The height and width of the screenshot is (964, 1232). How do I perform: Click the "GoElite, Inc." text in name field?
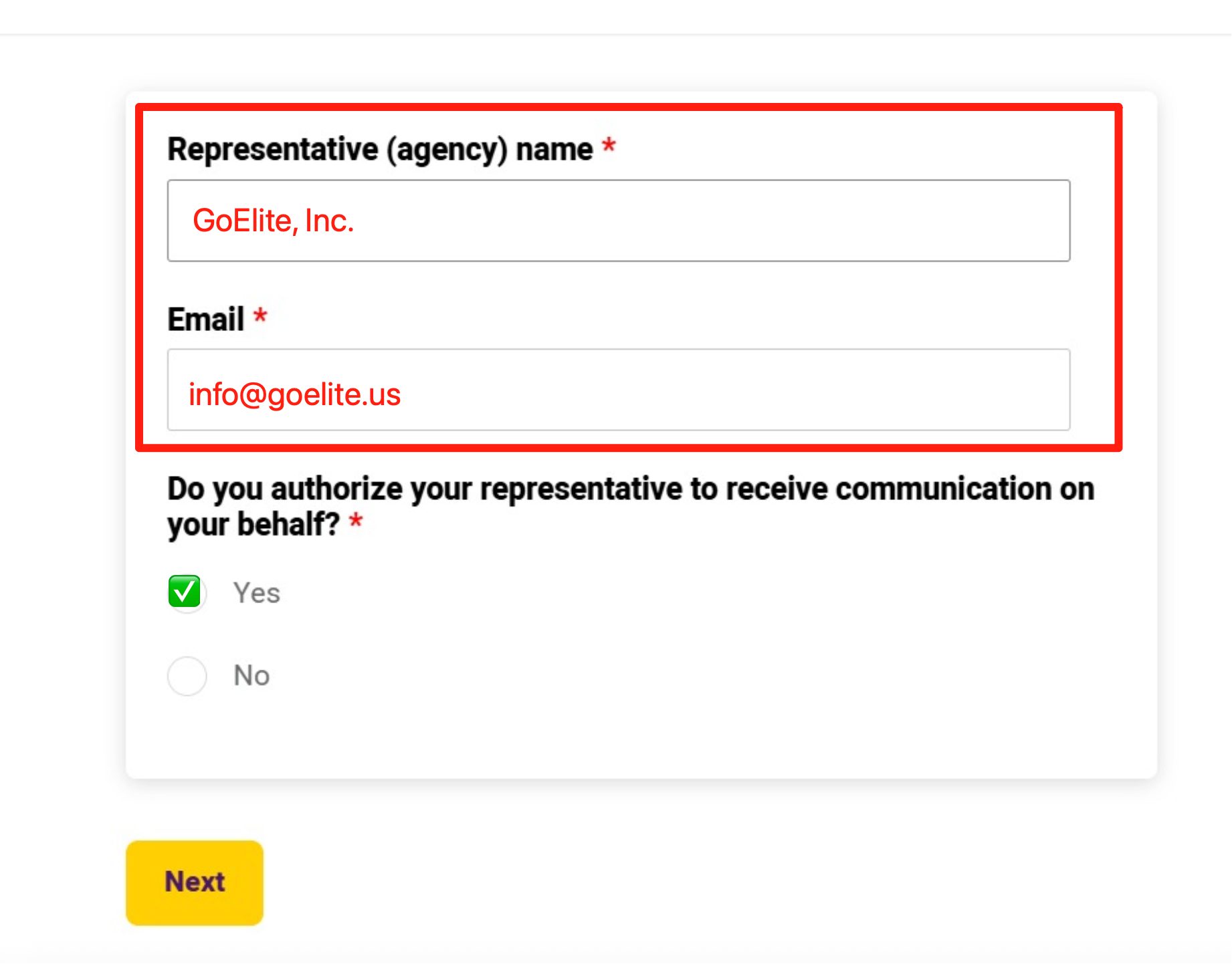[x=273, y=221]
